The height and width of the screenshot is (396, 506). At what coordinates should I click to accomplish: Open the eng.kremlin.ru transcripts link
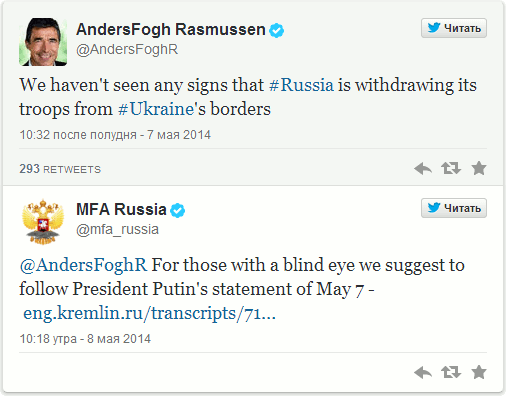coord(149,313)
